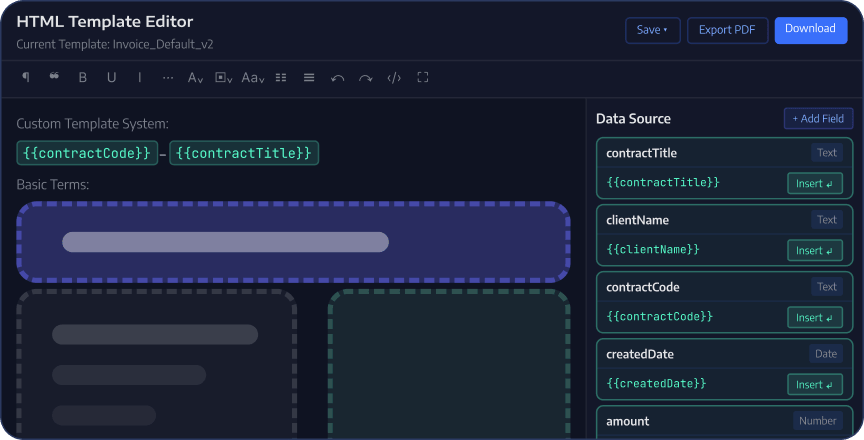The height and width of the screenshot is (440, 864).
Task: Click the clientName field name
Action: click(638, 220)
